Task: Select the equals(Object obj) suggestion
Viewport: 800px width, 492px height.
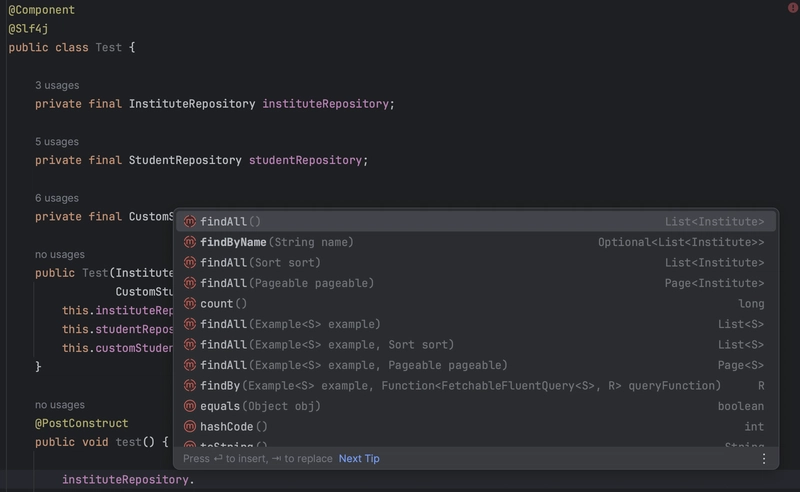Action: click(476, 406)
